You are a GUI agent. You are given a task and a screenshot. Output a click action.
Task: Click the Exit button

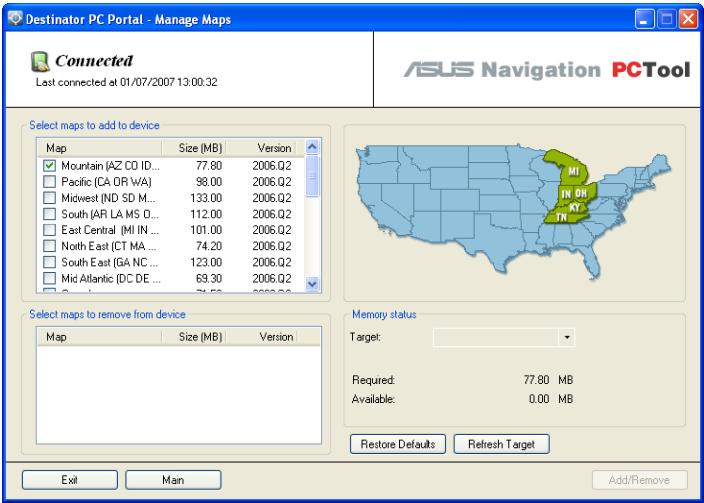point(70,480)
